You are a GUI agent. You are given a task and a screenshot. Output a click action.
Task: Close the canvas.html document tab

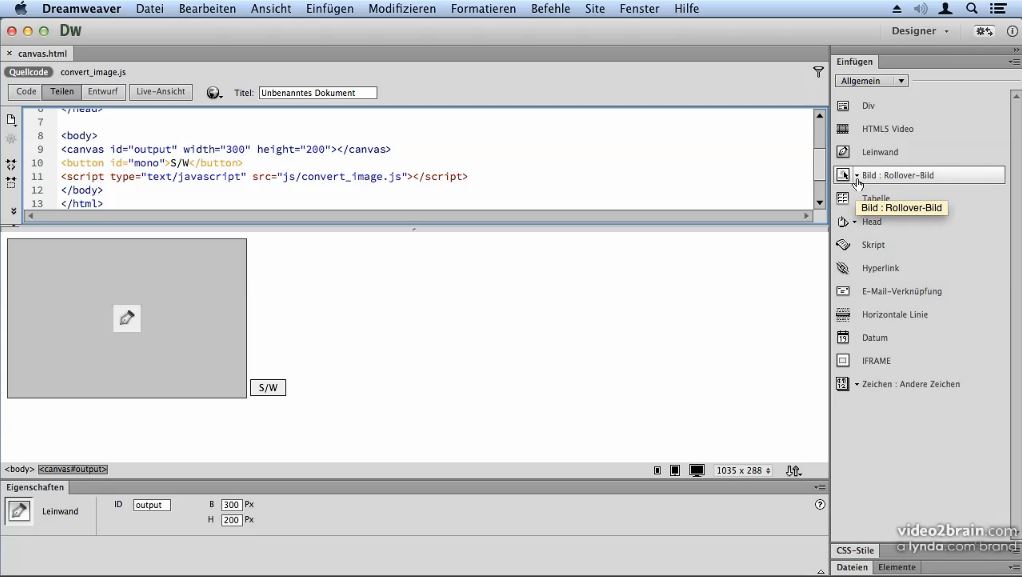click(9, 53)
